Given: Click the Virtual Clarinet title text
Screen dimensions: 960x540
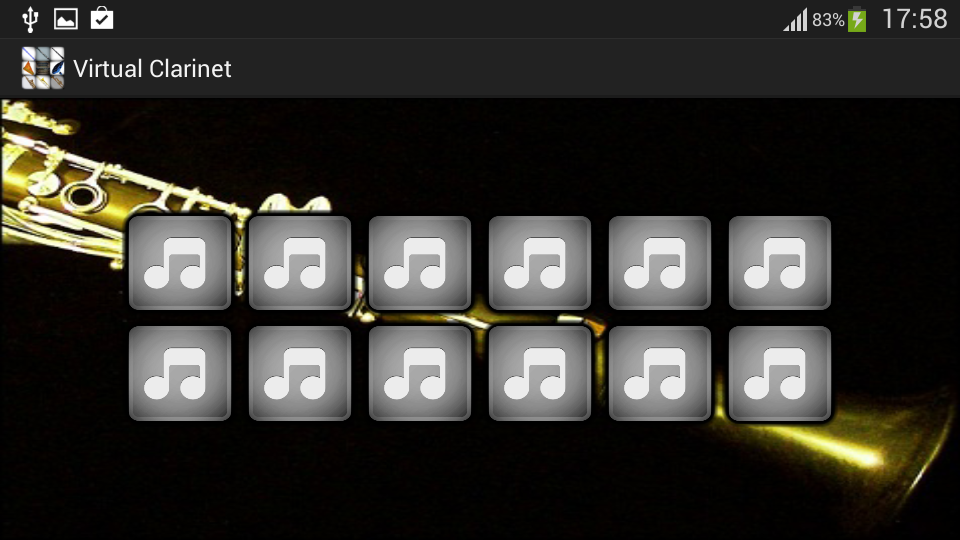Looking at the screenshot, I should coord(152,69).
